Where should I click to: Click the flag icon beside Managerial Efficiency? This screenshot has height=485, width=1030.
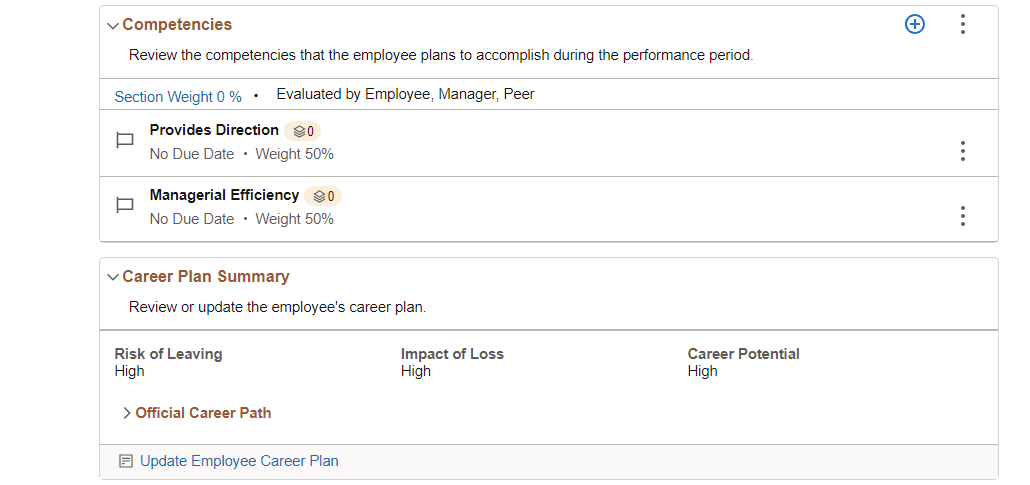tap(125, 206)
